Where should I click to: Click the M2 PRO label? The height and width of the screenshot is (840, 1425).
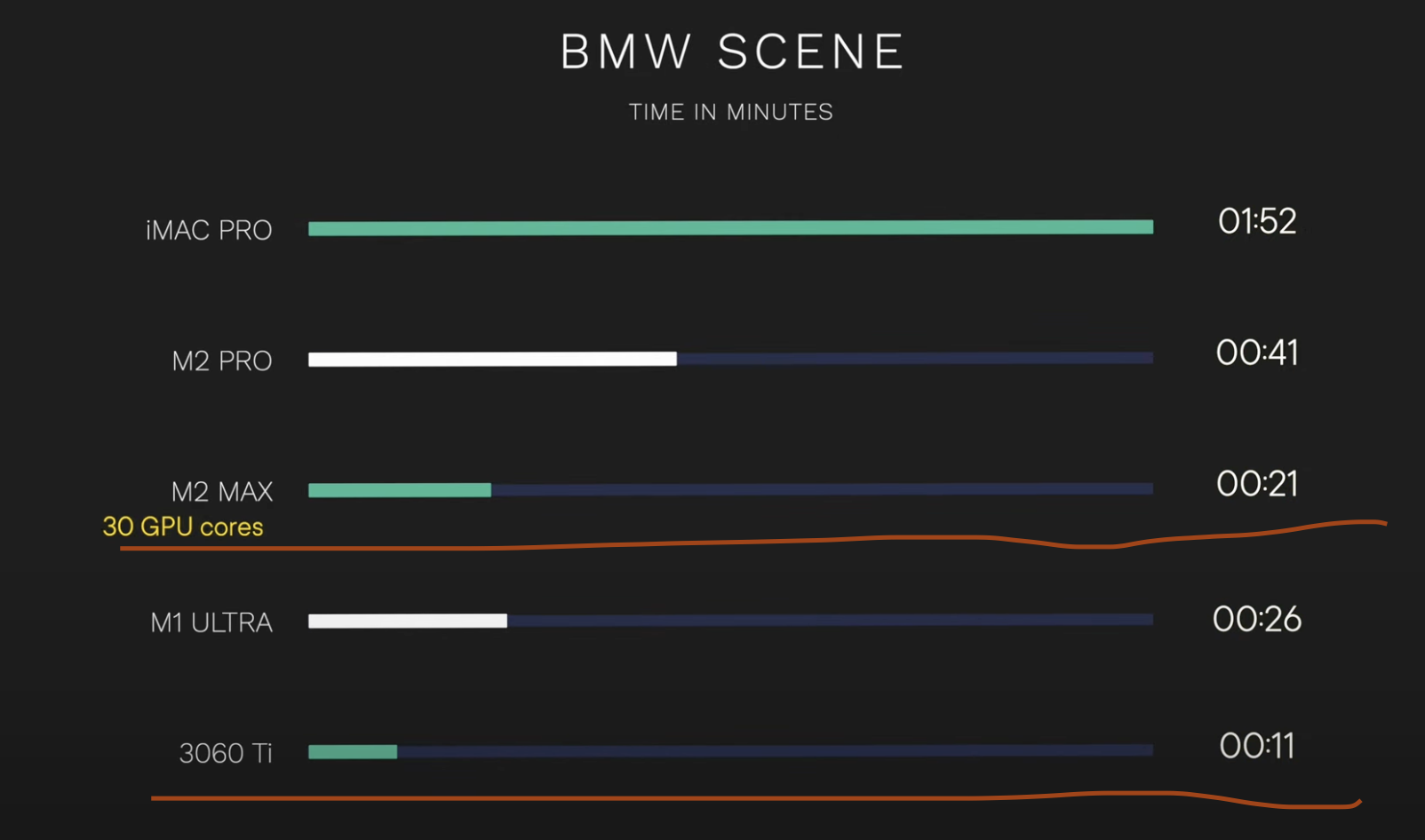click(222, 361)
